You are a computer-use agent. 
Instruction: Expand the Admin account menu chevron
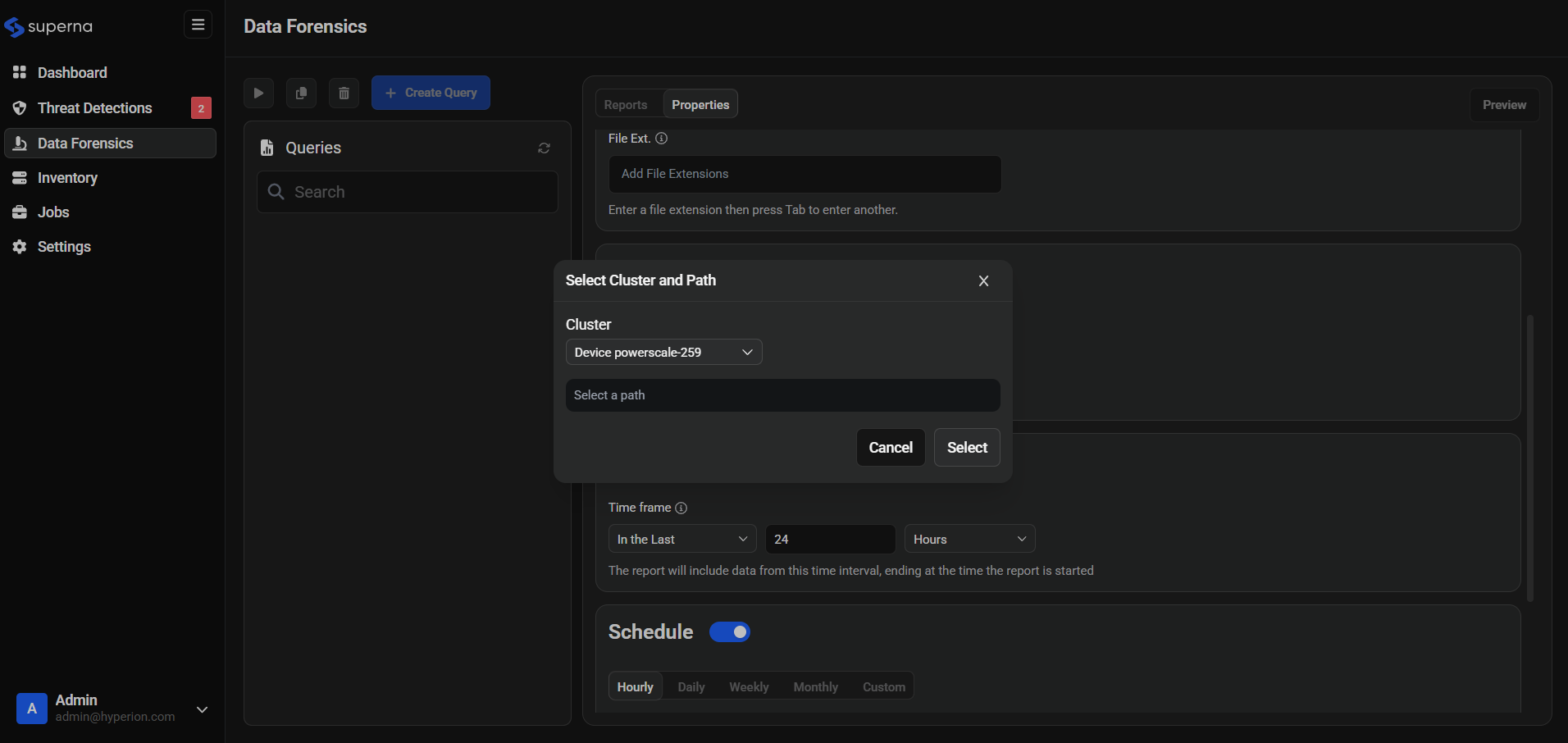coord(202,709)
